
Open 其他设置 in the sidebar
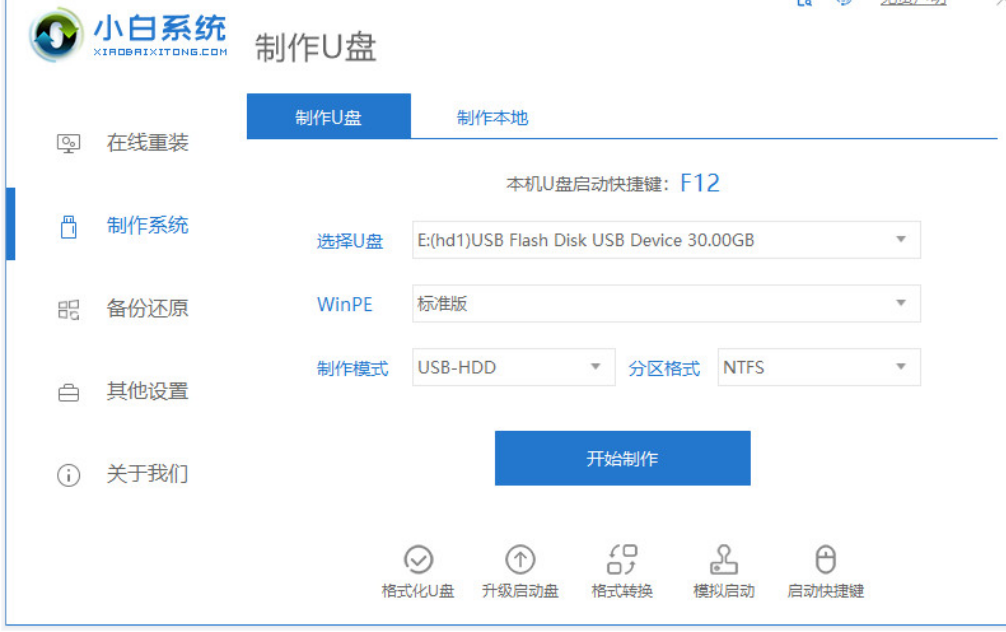(x=148, y=391)
